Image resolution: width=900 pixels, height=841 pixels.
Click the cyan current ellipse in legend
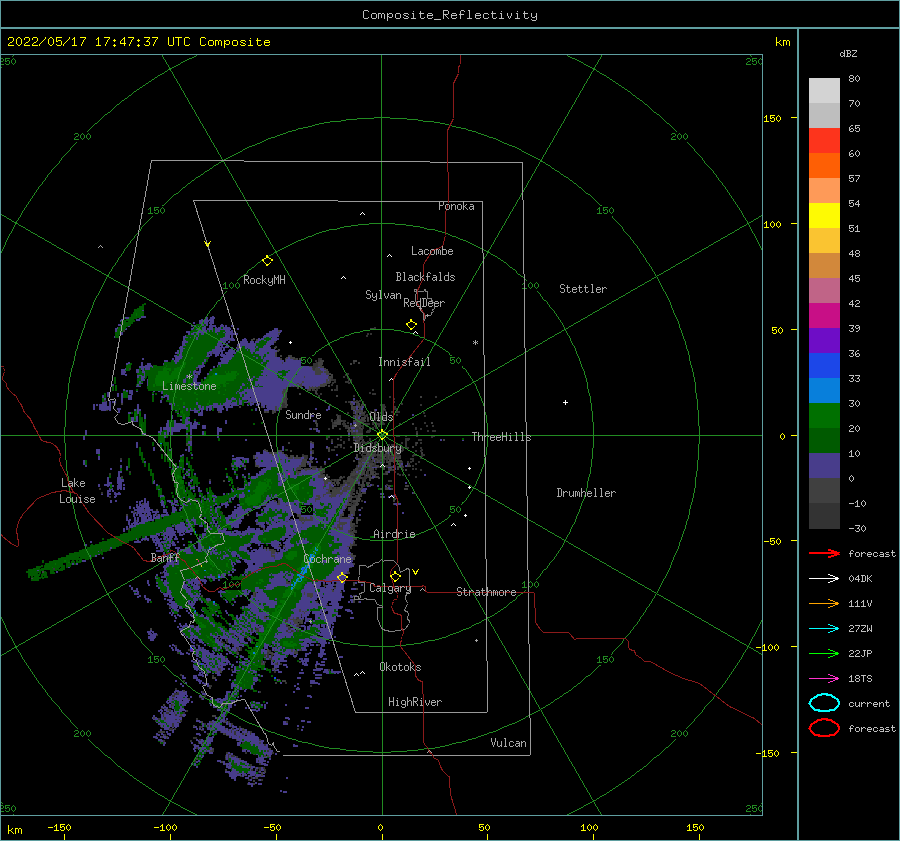[824, 703]
